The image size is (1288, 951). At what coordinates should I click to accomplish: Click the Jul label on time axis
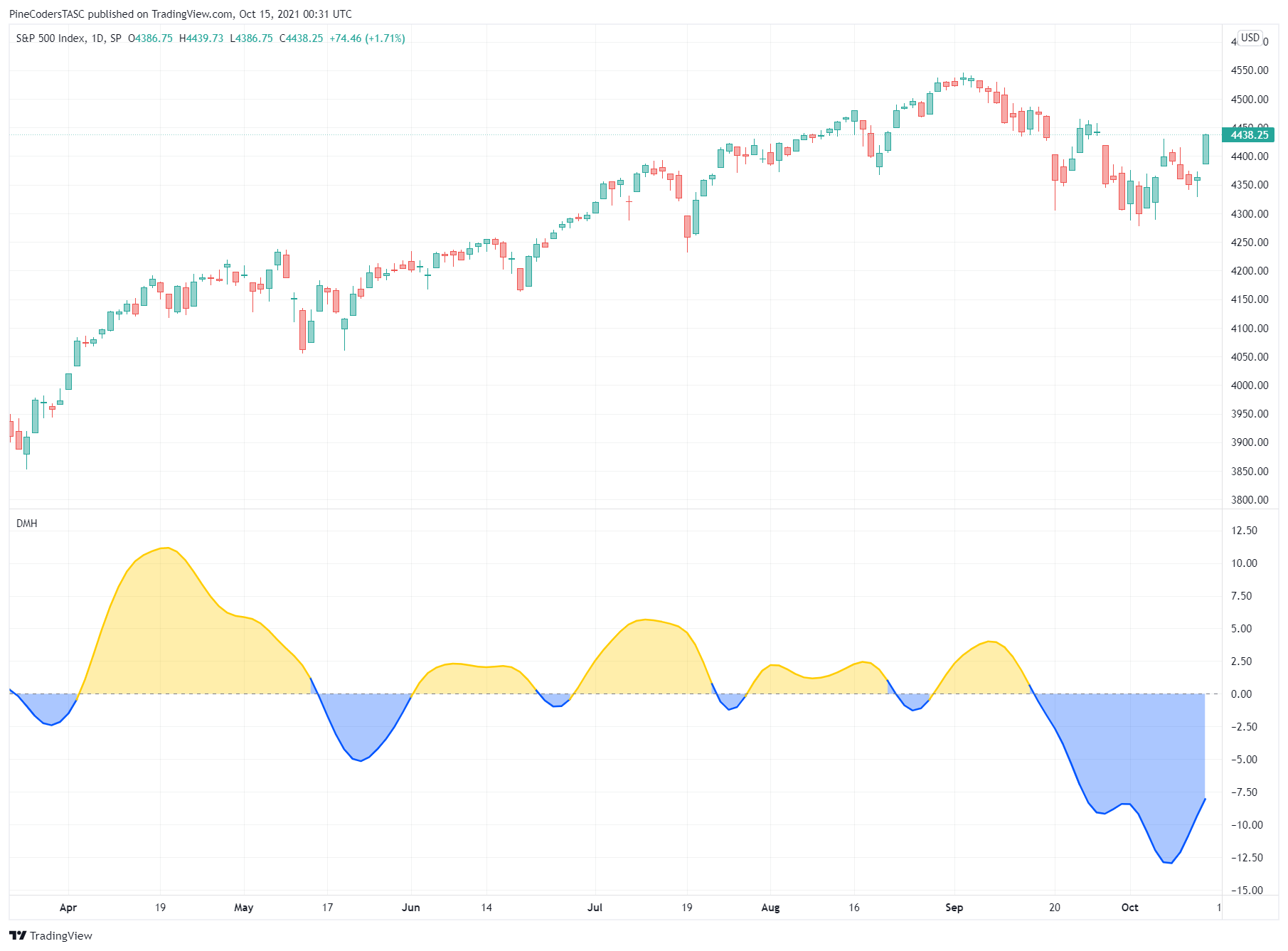(x=595, y=908)
